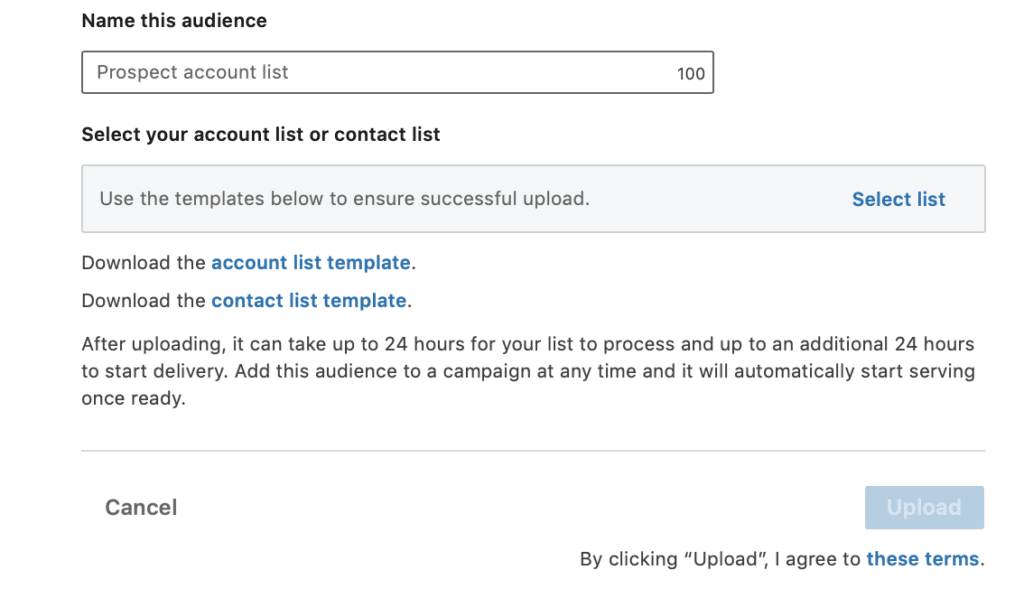Click "Select your account list or contact list" heading
This screenshot has width=1024, height=598.
(260, 134)
